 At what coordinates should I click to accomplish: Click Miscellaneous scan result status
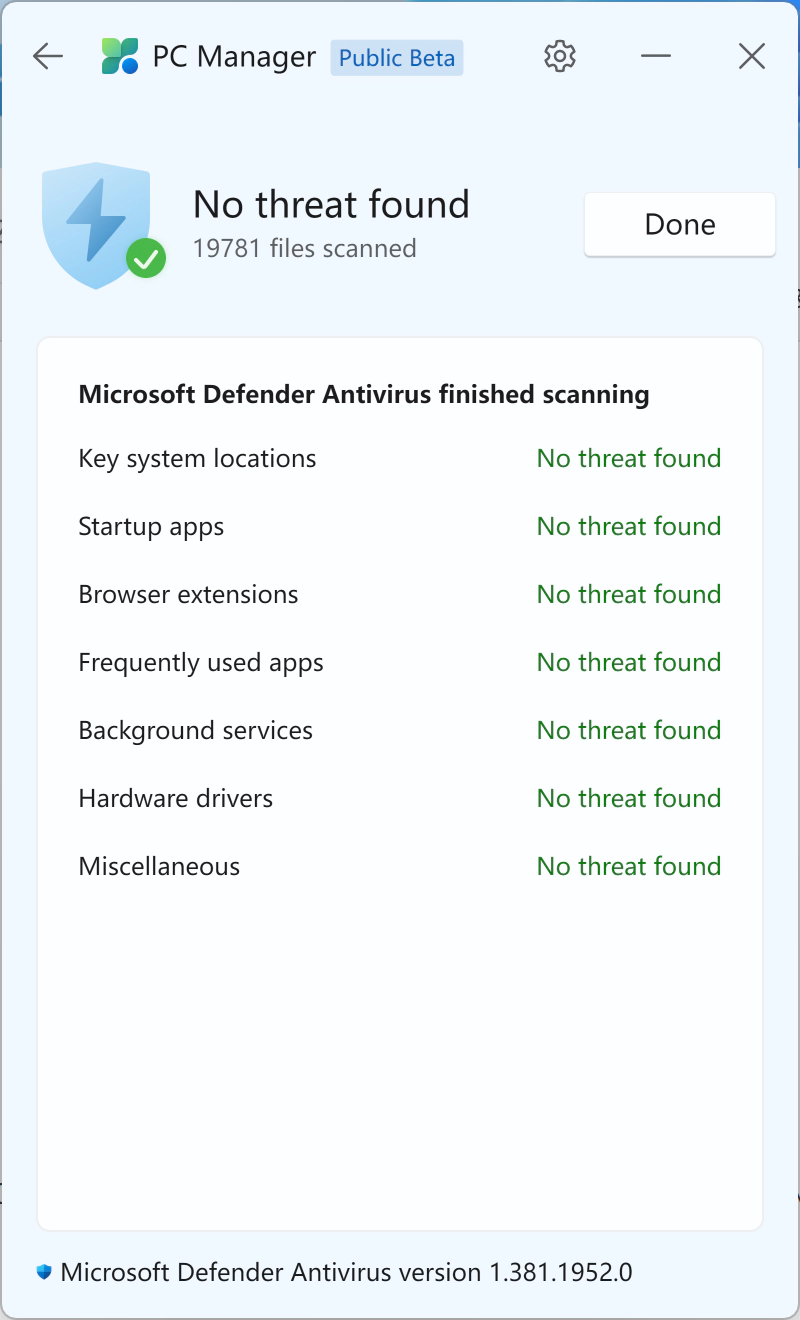click(629, 866)
